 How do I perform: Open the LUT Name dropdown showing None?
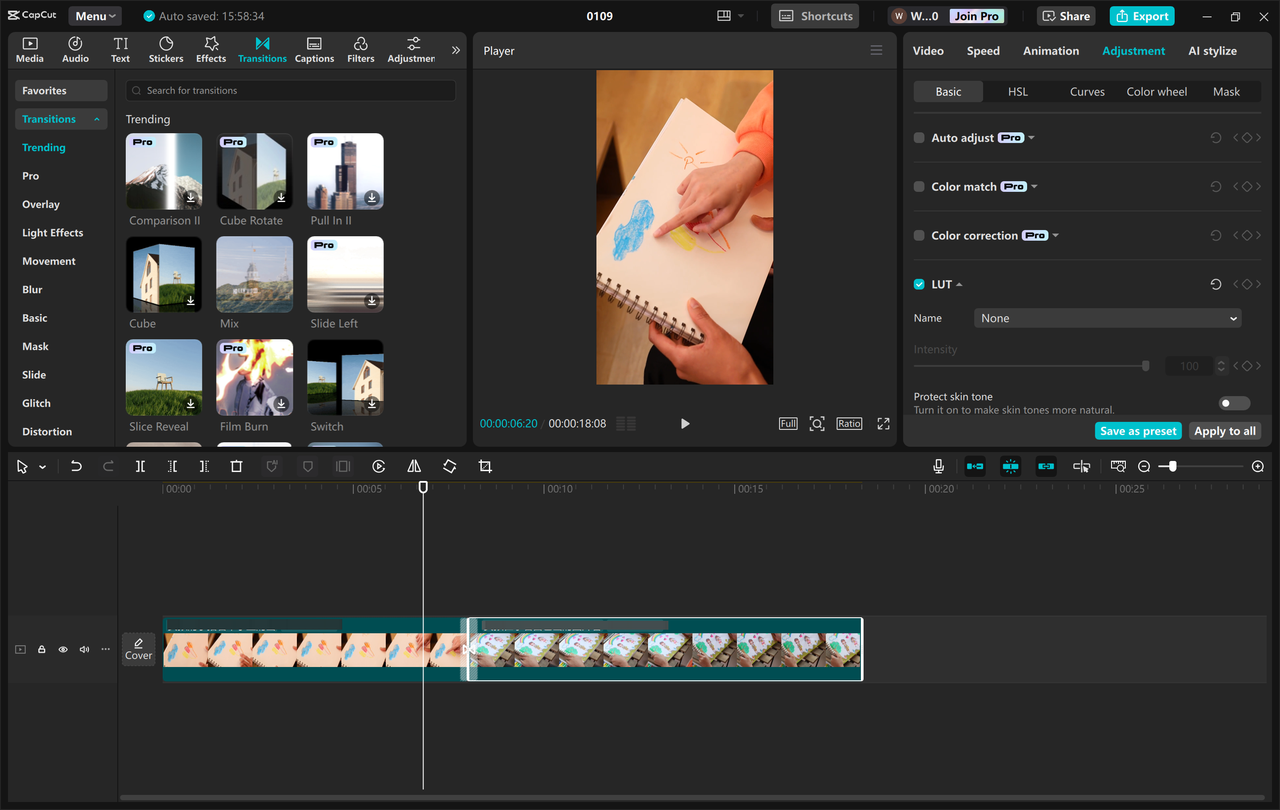[1107, 318]
